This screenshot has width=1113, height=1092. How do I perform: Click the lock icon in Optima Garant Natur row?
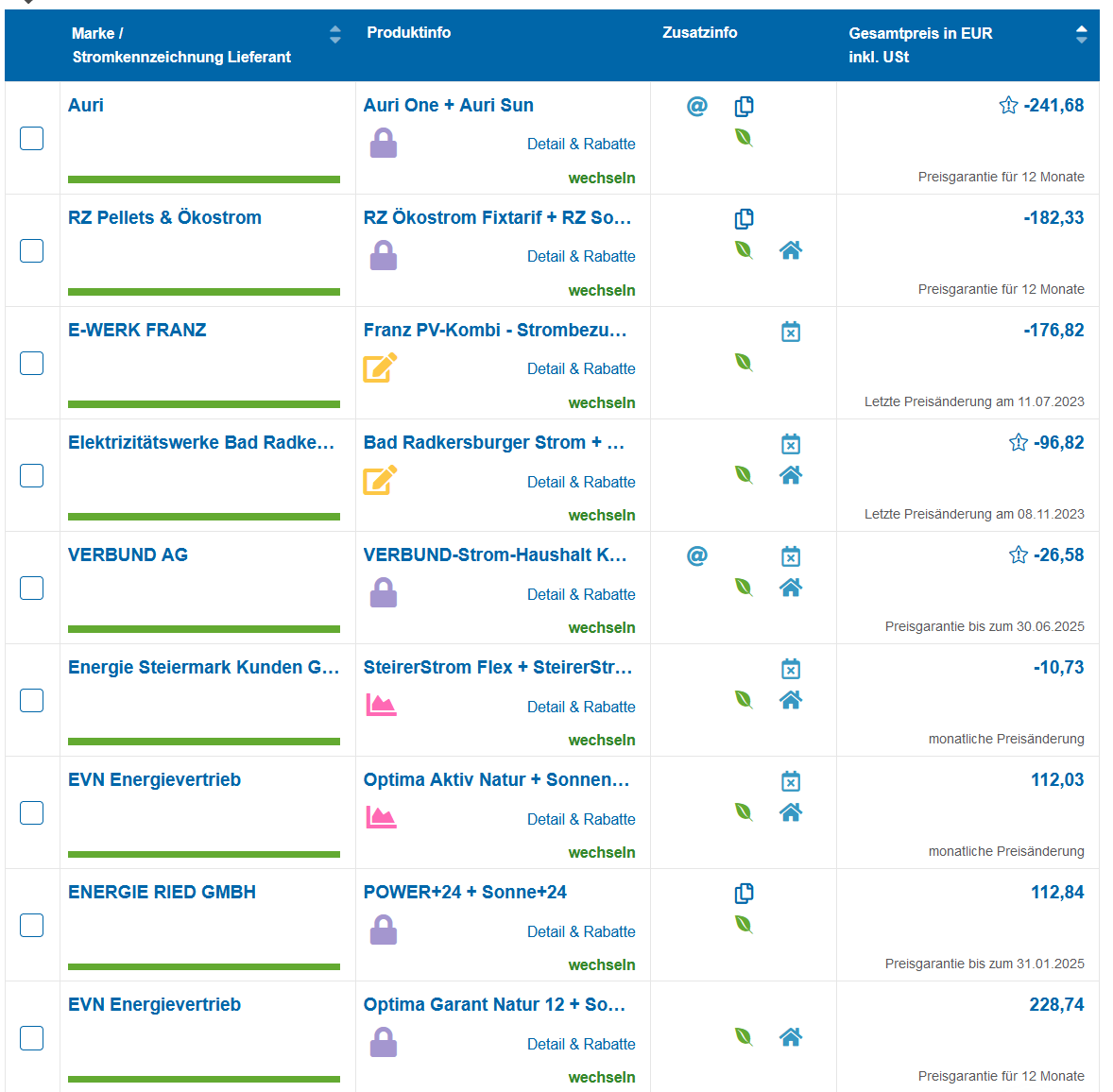[384, 1042]
